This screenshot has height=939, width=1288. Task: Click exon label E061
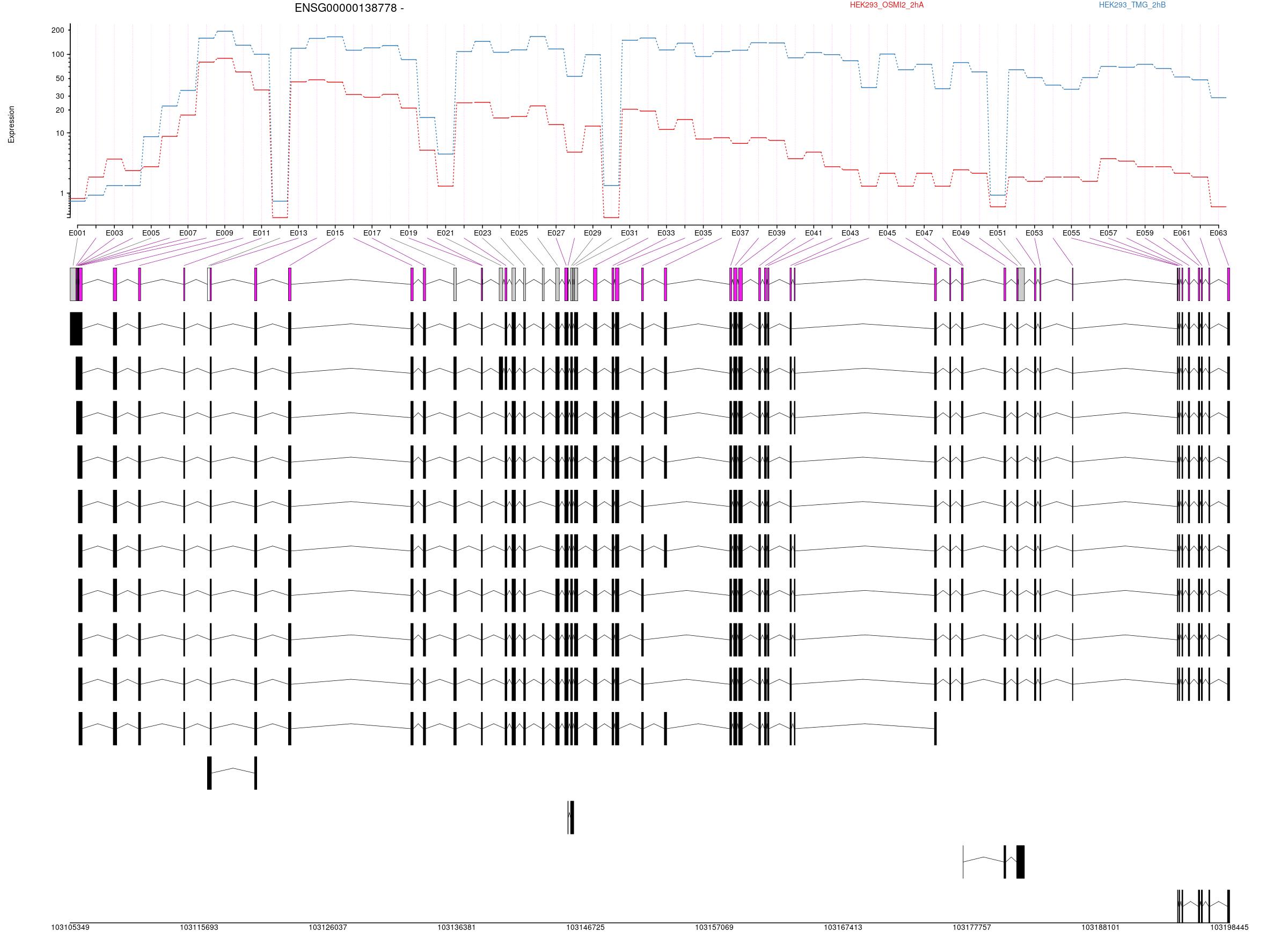[1182, 233]
